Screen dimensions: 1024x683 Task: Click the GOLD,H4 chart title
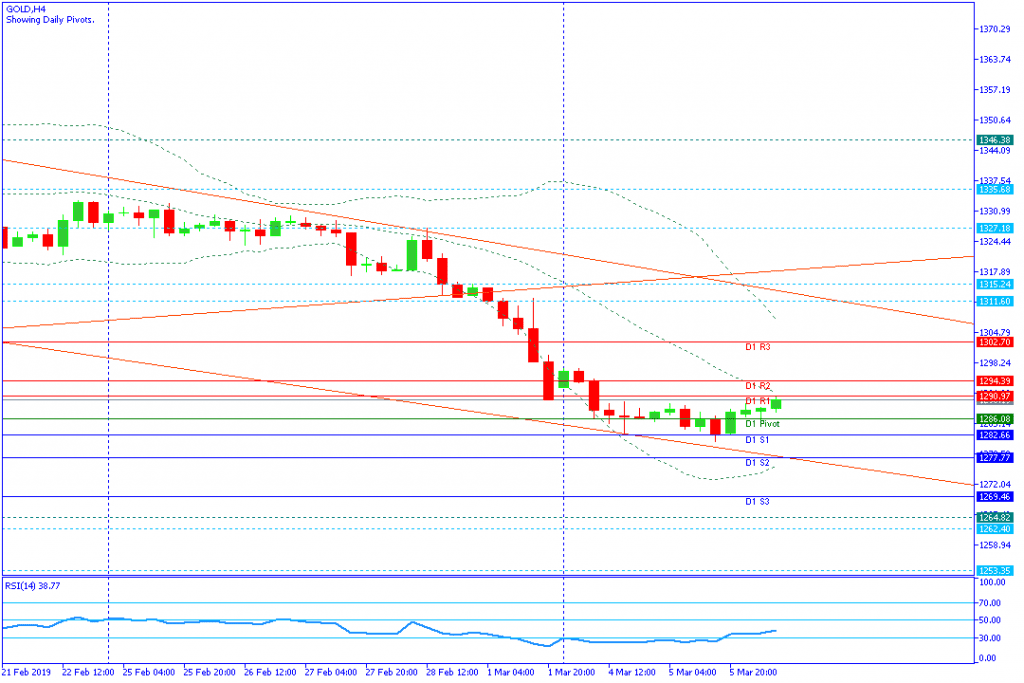coord(24,9)
